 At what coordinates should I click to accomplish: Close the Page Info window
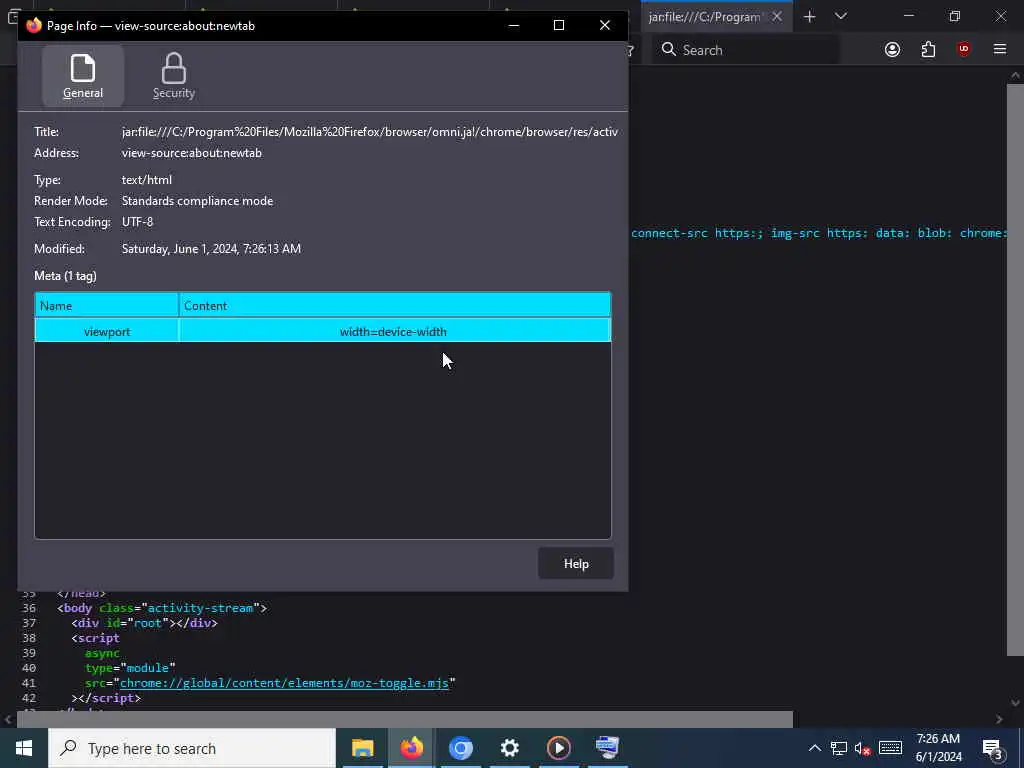605,25
